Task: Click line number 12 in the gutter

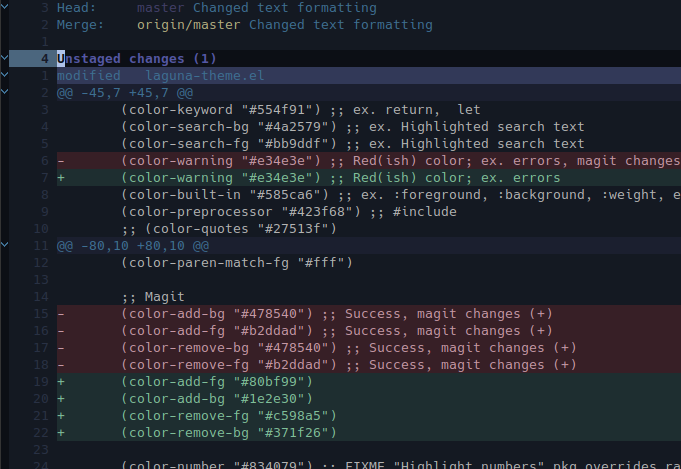Action: click(x=41, y=263)
